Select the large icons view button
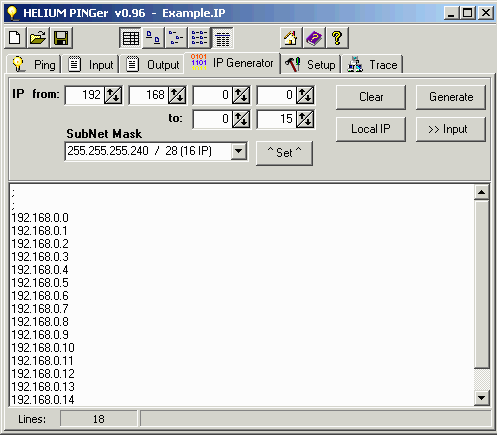Viewport: 497px width, 435px height. 153,38
